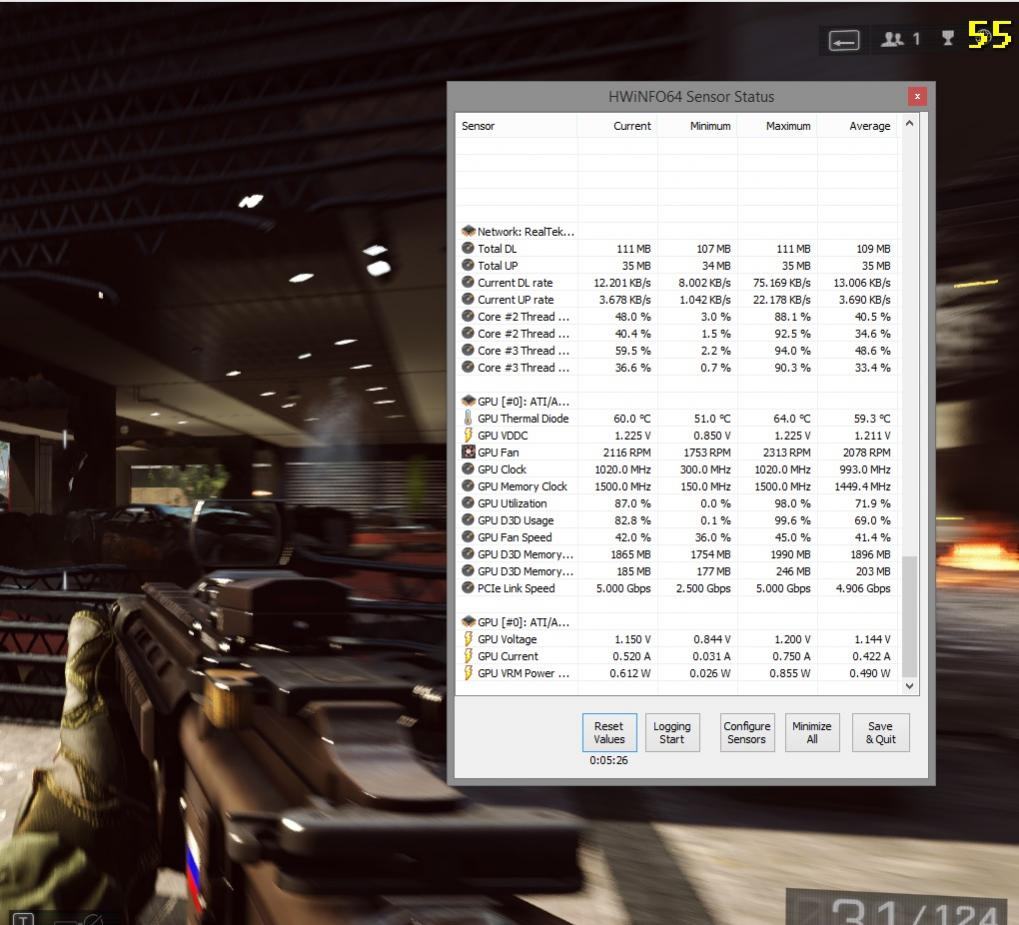The width and height of the screenshot is (1019, 925).
Task: Select the GPU Thermal Diode row label
Action: pyautogui.click(x=523, y=419)
